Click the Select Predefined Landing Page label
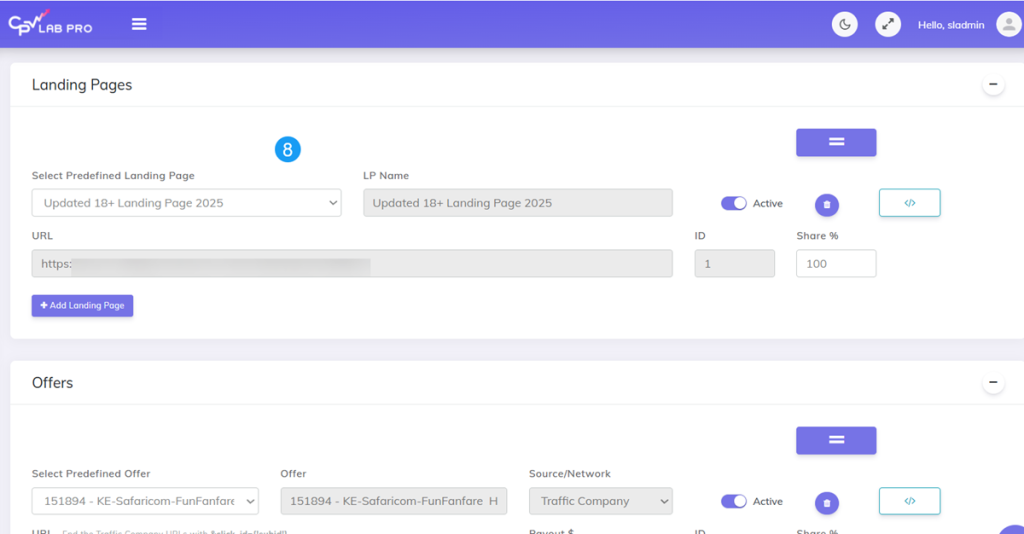This screenshot has width=1024, height=534. pos(113,176)
